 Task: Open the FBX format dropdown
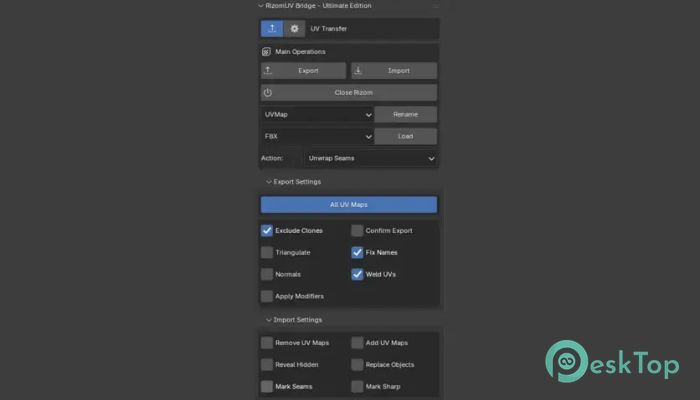pyautogui.click(x=317, y=136)
